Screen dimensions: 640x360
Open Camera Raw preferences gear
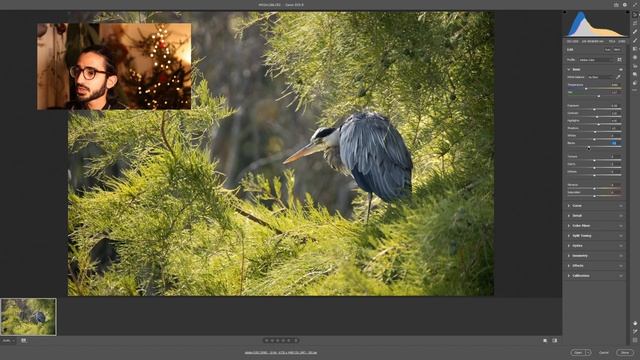[625, 5]
